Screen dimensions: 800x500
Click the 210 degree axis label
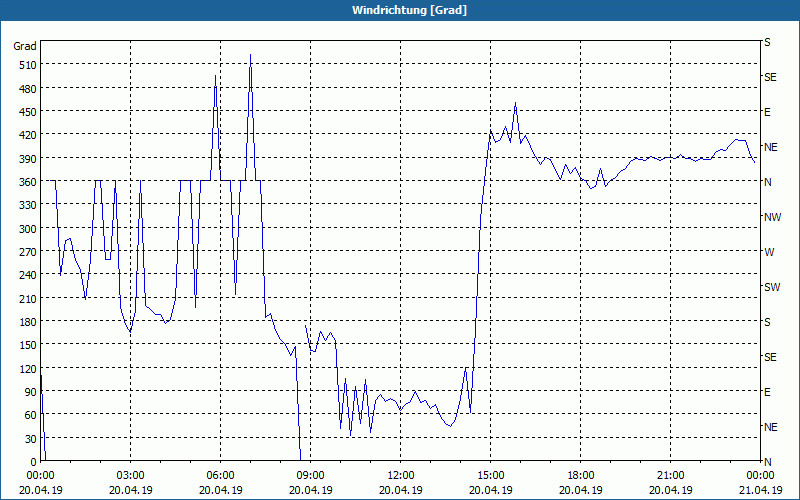28,298
